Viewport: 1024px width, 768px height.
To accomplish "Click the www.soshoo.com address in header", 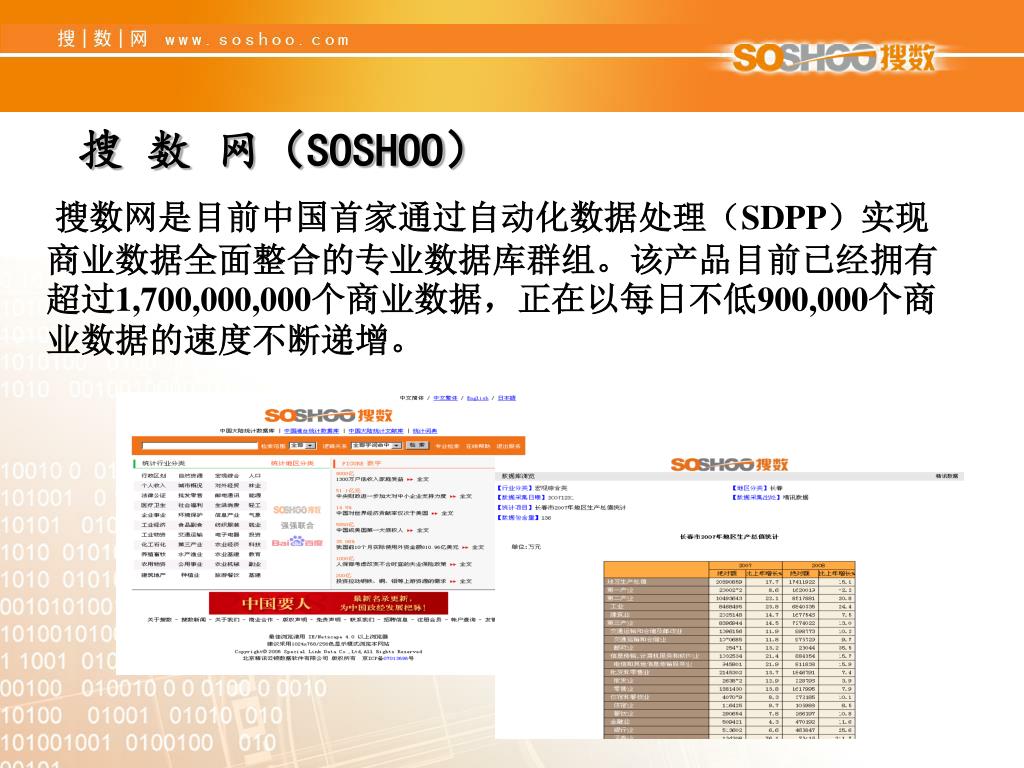I will (x=257, y=40).
